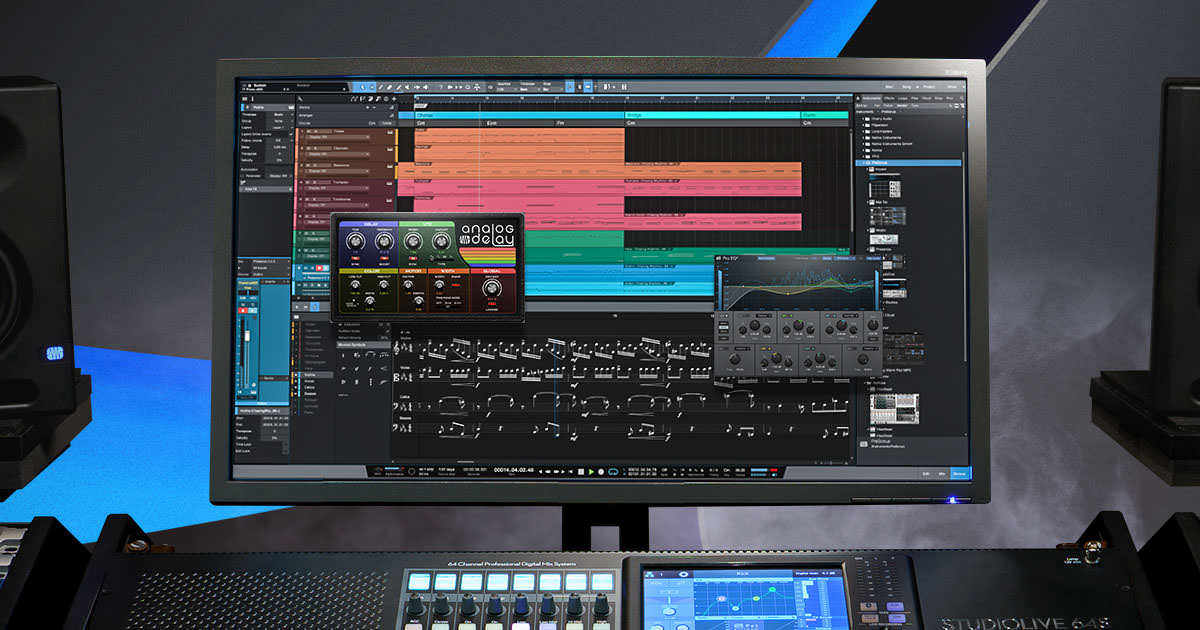Open the Mojito instrument thumbnail

[x=883, y=239]
